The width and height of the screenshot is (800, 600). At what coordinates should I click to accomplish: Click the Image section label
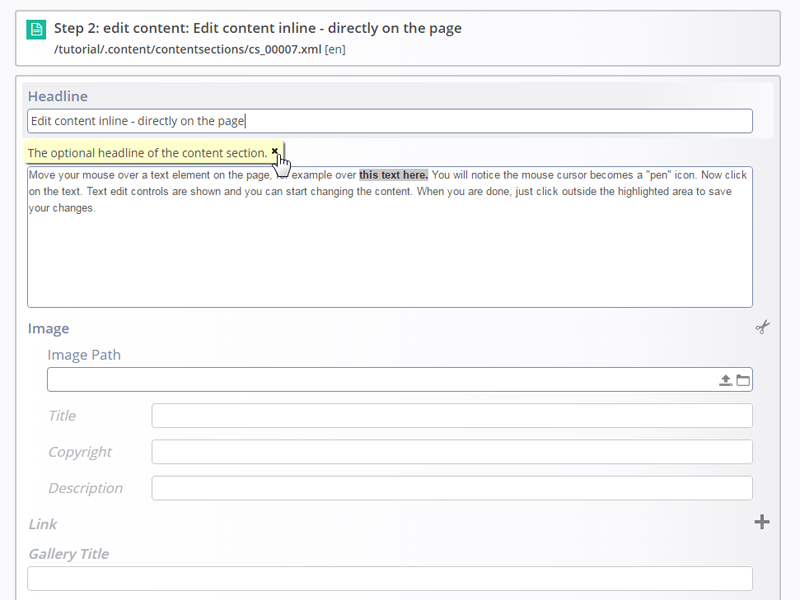pyautogui.click(x=48, y=329)
